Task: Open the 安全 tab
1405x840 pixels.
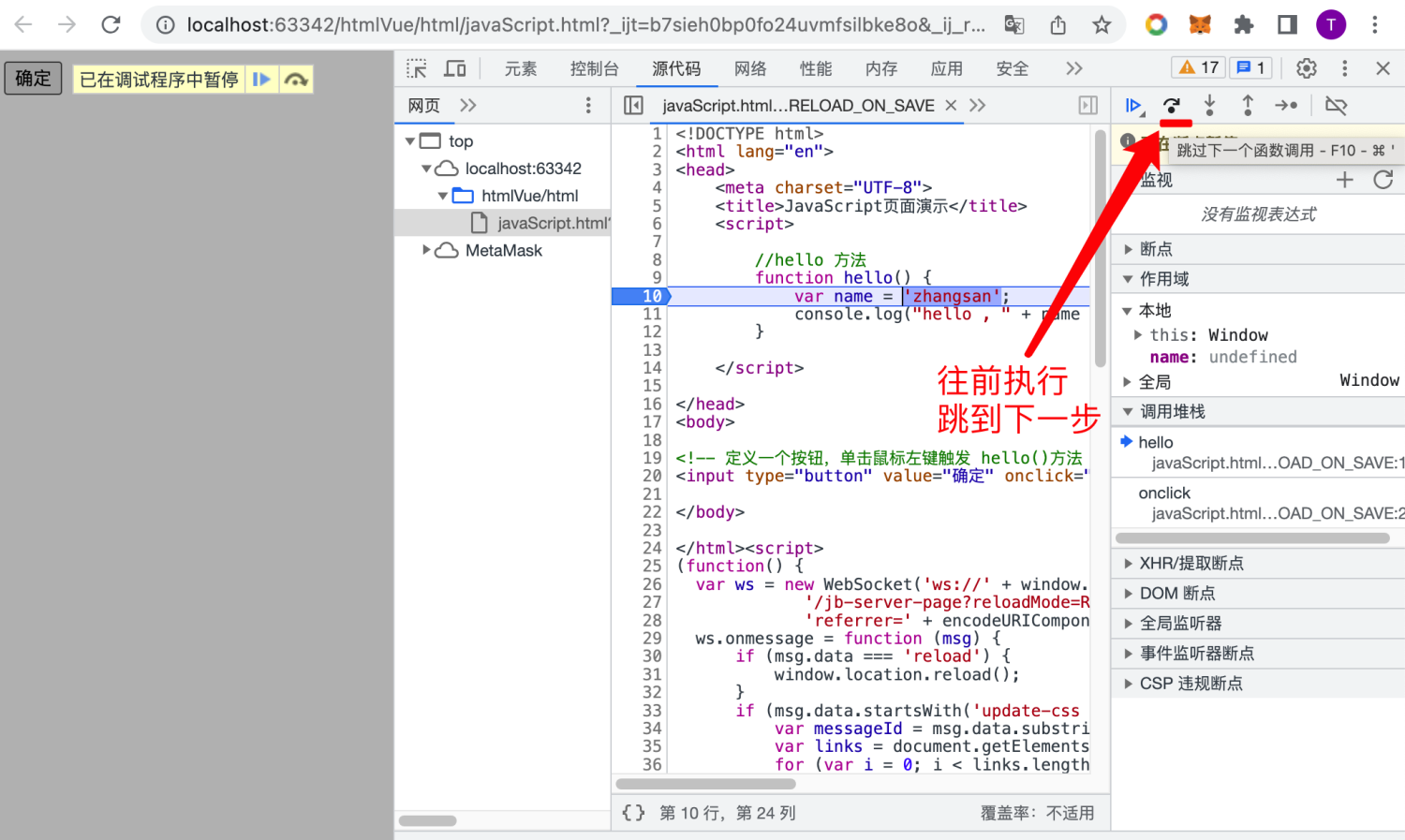Action: click(1013, 68)
